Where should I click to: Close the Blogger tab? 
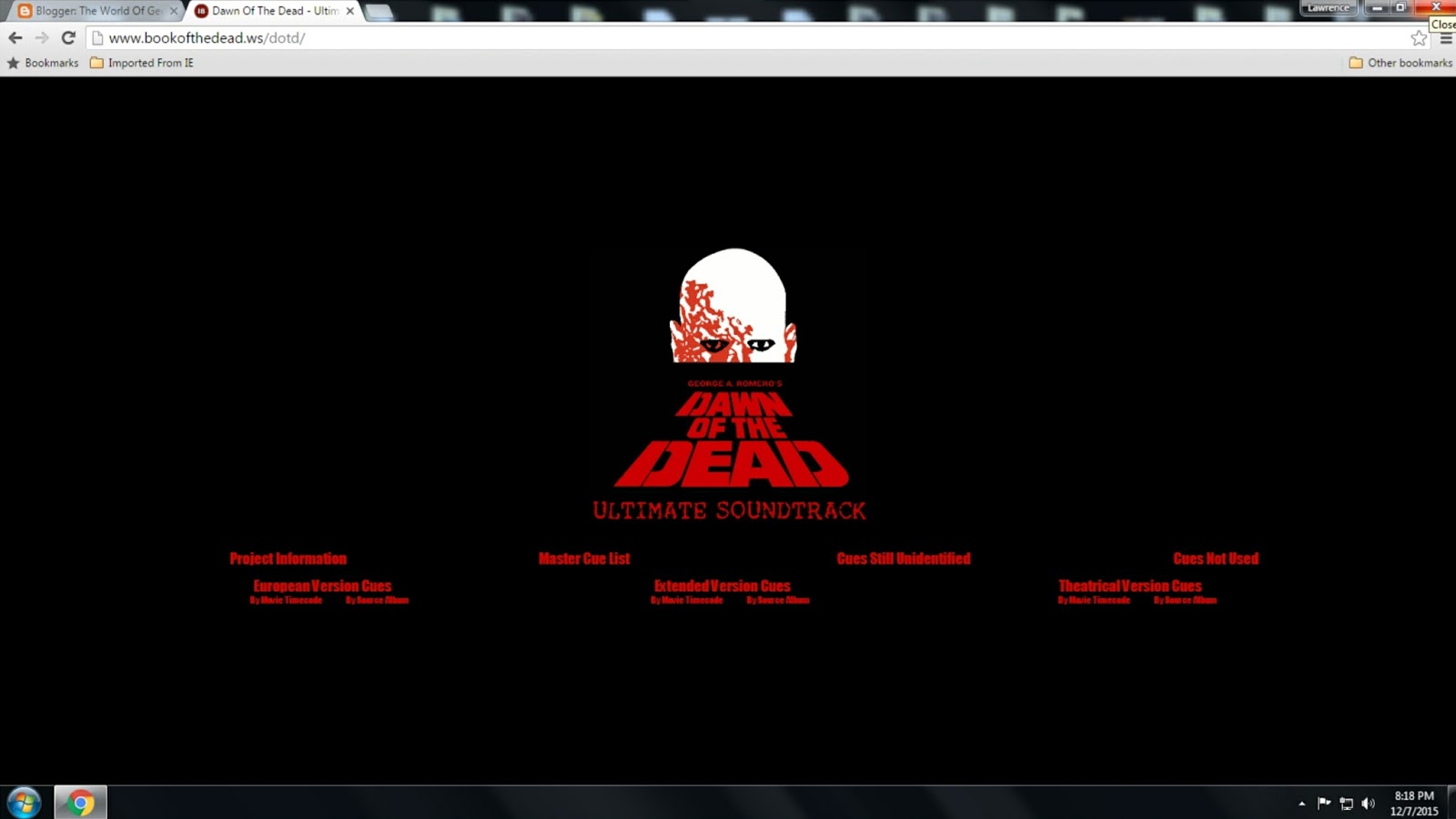point(174,11)
